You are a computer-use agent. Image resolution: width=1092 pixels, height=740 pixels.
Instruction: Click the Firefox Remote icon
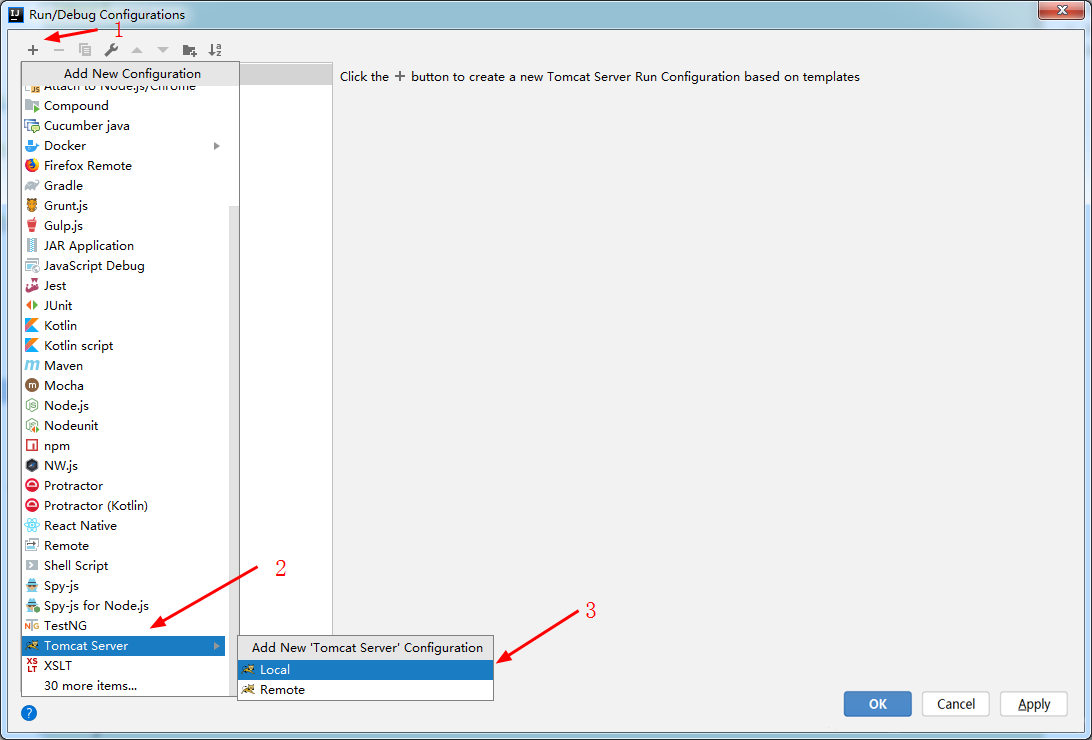(x=32, y=166)
